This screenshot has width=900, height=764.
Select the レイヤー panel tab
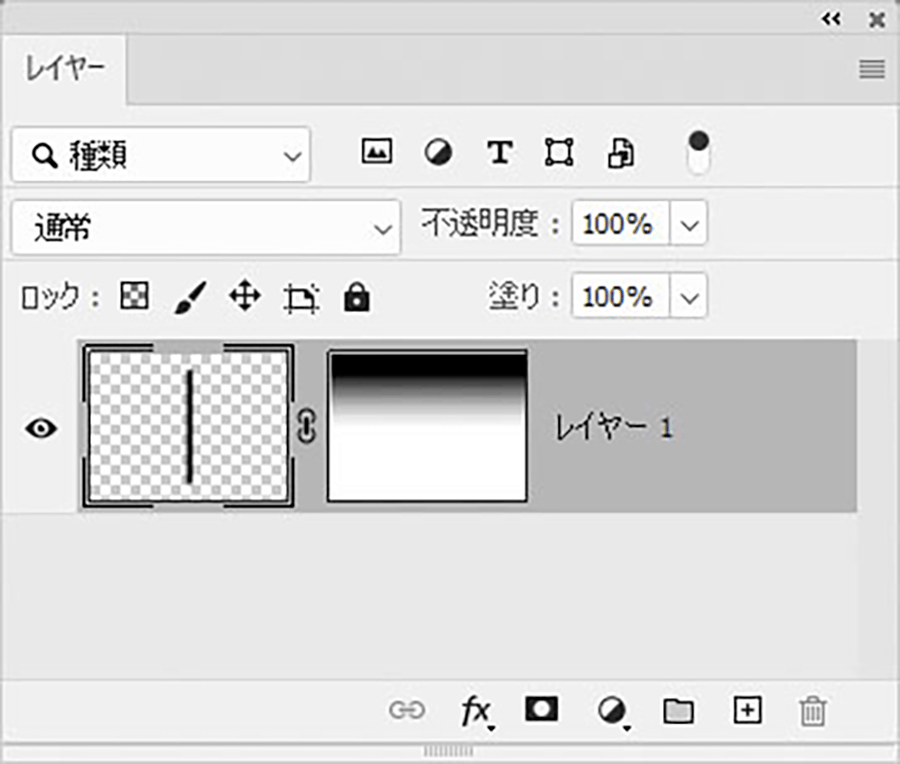(64, 69)
